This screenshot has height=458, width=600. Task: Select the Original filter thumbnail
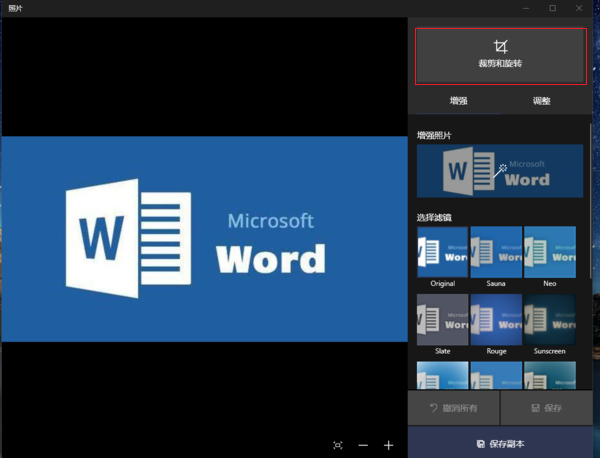[442, 252]
